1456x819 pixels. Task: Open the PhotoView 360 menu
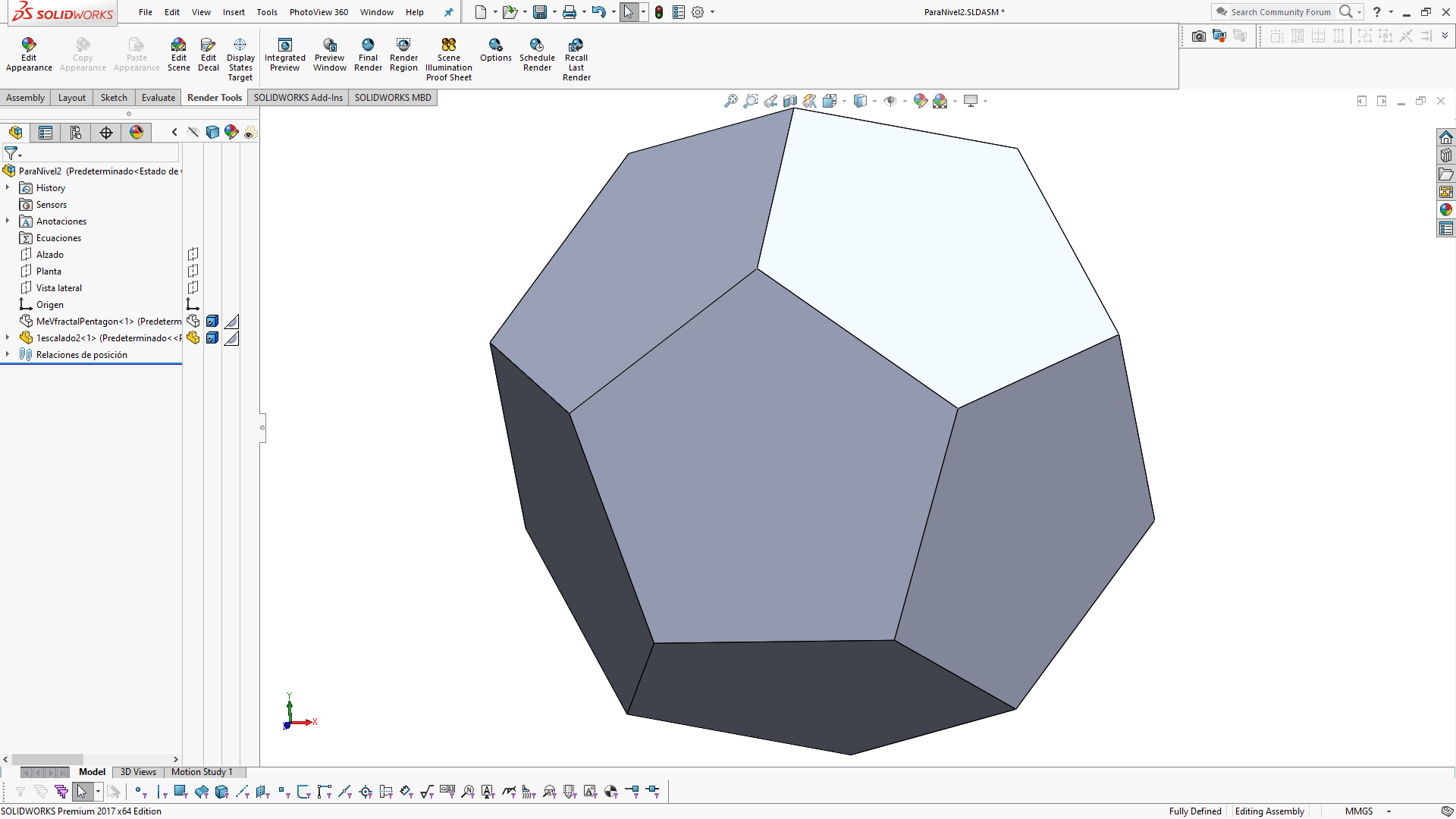[x=318, y=12]
